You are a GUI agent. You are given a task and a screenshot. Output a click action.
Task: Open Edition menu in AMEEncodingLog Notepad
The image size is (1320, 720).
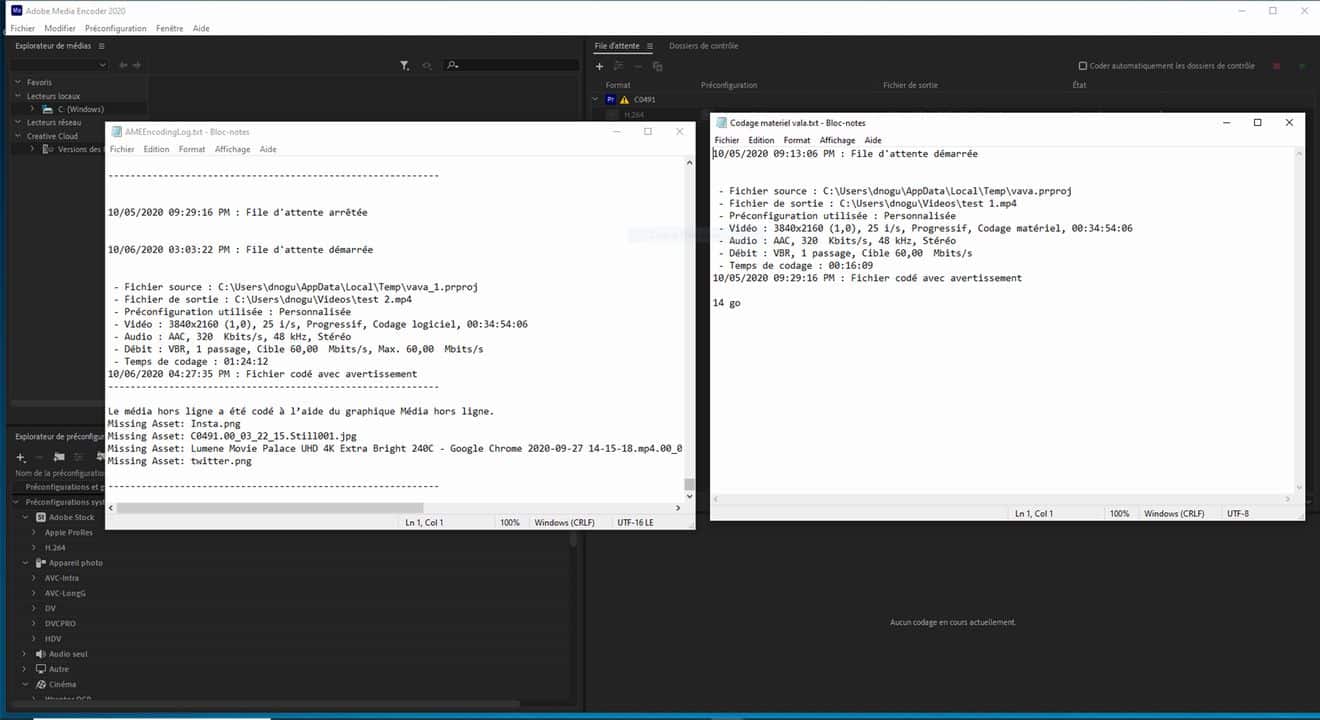click(x=156, y=149)
